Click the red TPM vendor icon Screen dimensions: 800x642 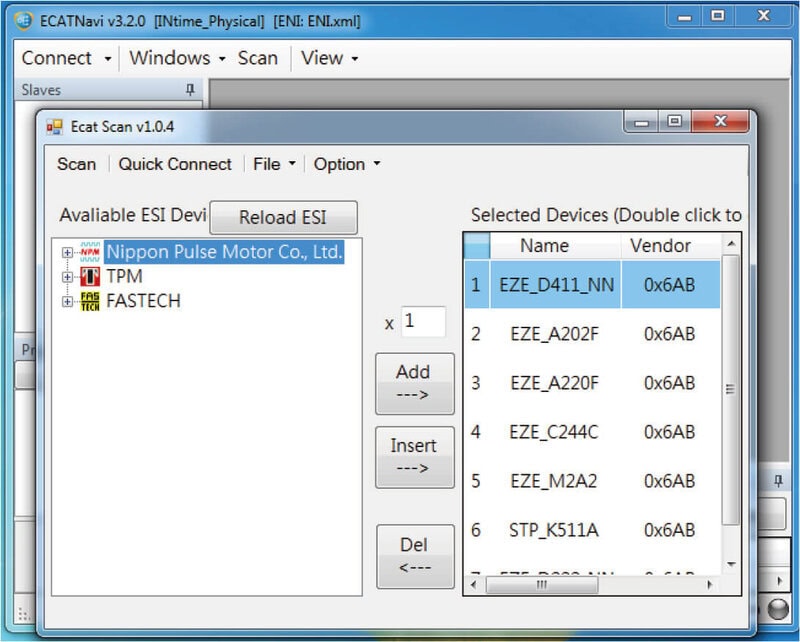90,277
